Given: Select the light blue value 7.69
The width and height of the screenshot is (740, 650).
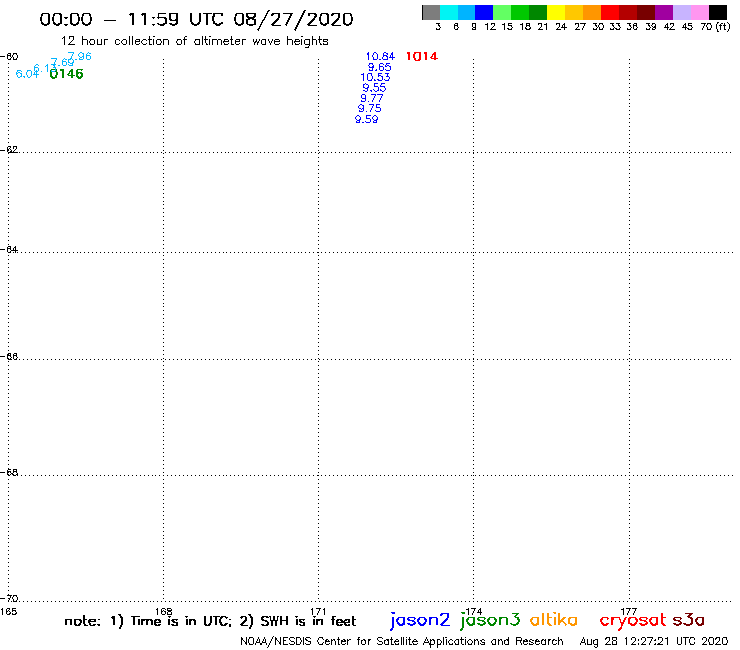Looking at the screenshot, I should coord(62,62).
